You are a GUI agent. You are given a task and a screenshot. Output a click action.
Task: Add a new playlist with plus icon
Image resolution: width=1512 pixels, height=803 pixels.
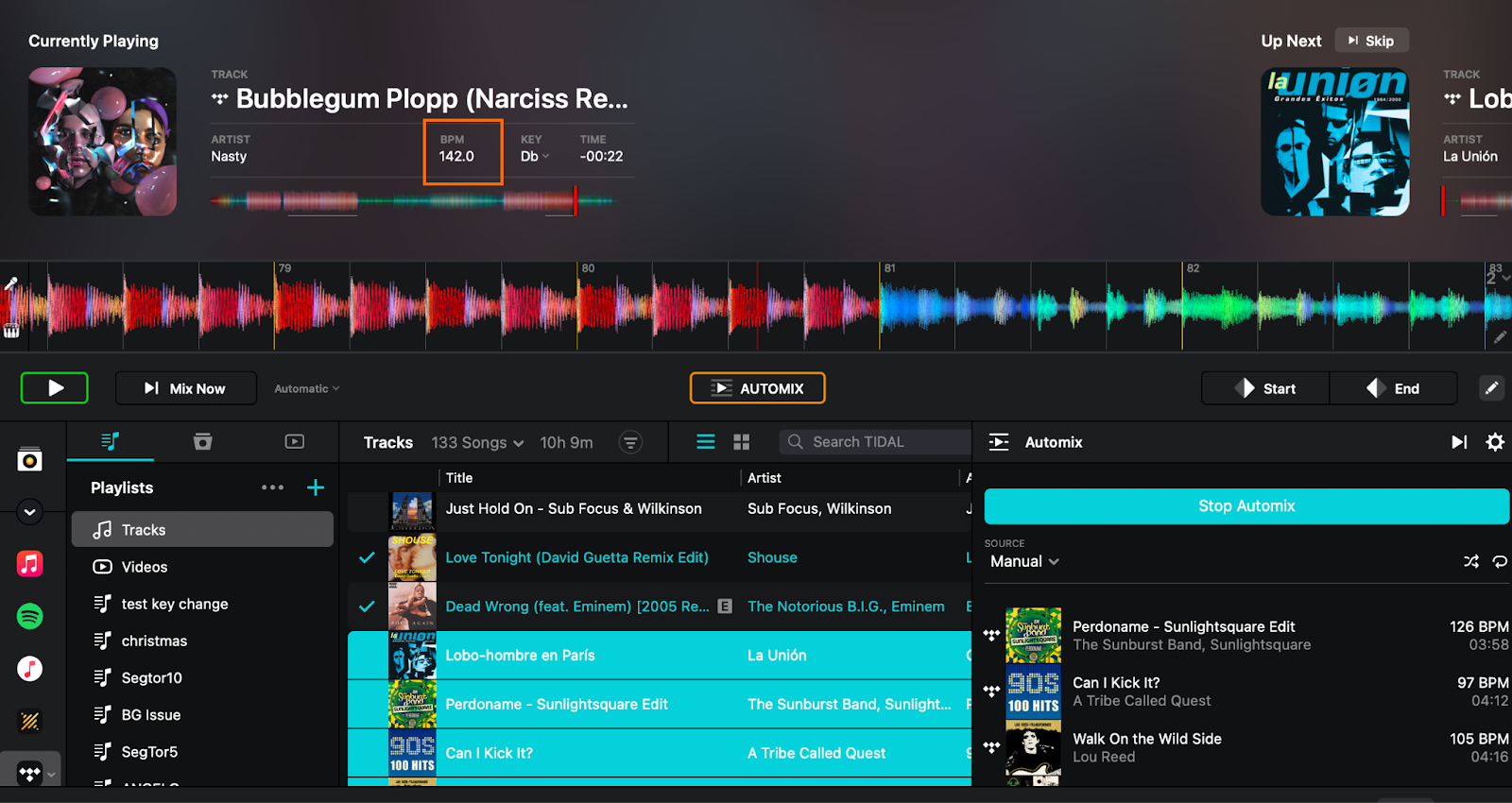coord(316,487)
